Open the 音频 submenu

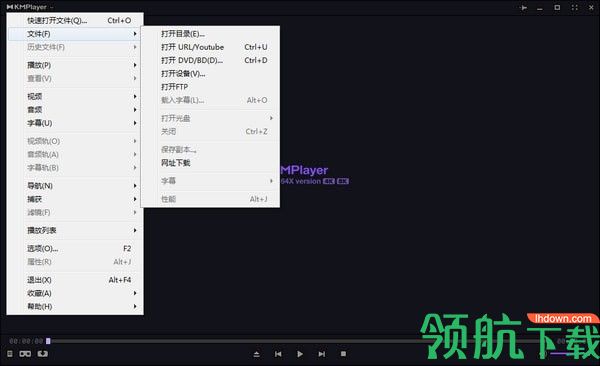click(x=75, y=110)
